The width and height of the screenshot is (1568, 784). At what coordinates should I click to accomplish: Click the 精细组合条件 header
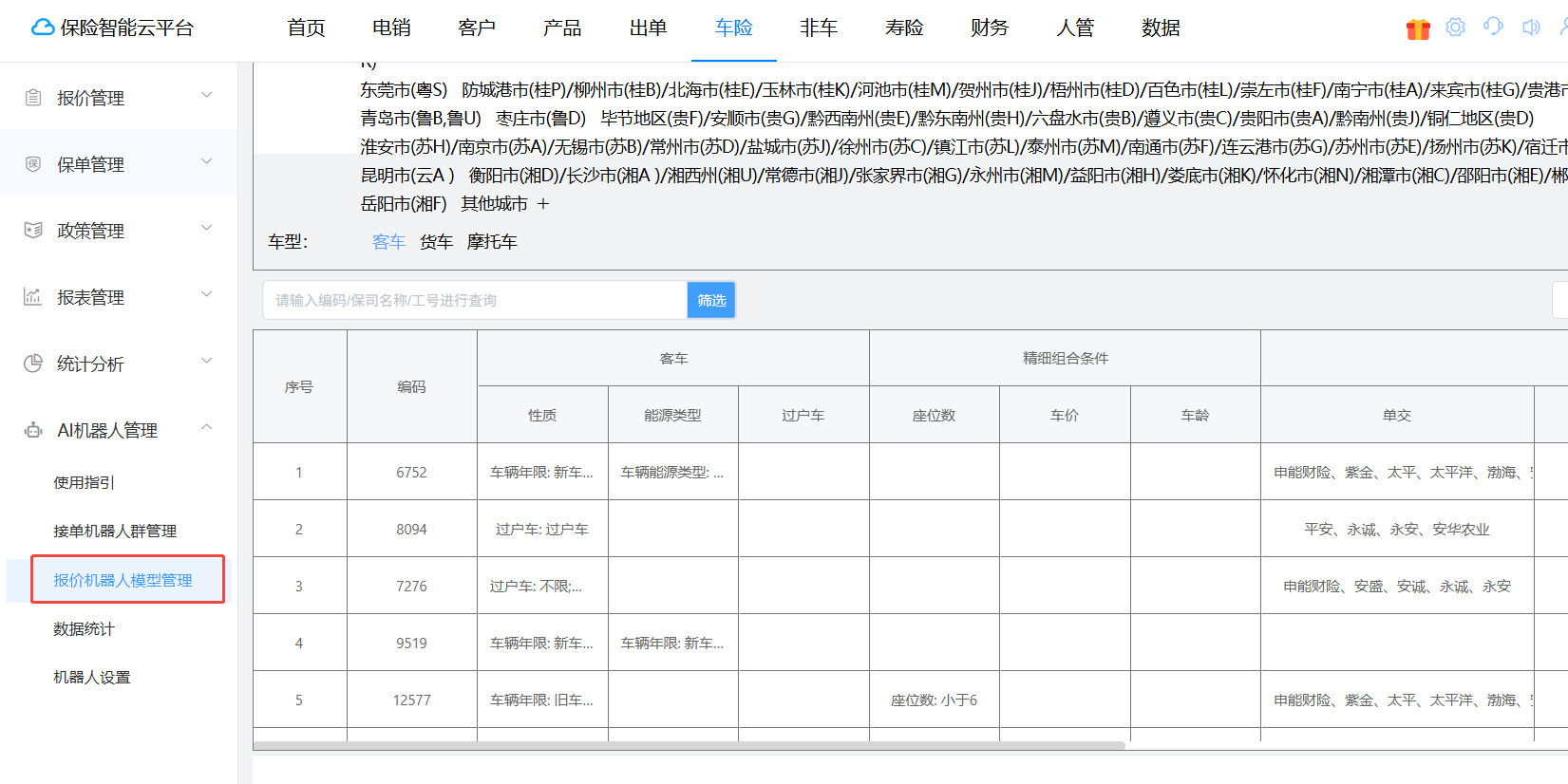coord(1066,358)
